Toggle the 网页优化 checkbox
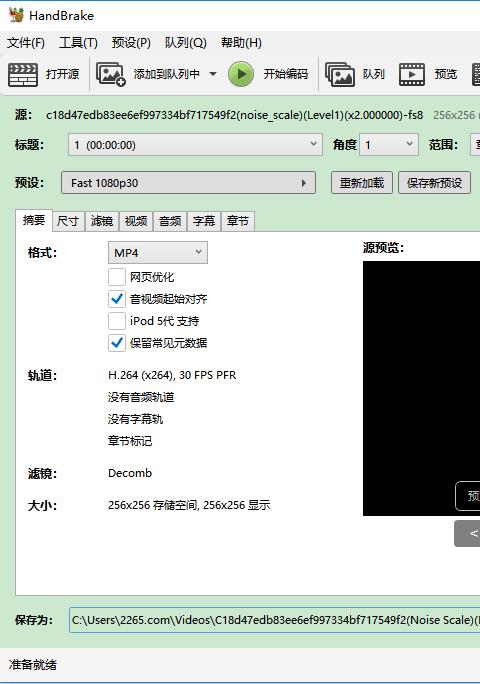 pyautogui.click(x=117, y=277)
